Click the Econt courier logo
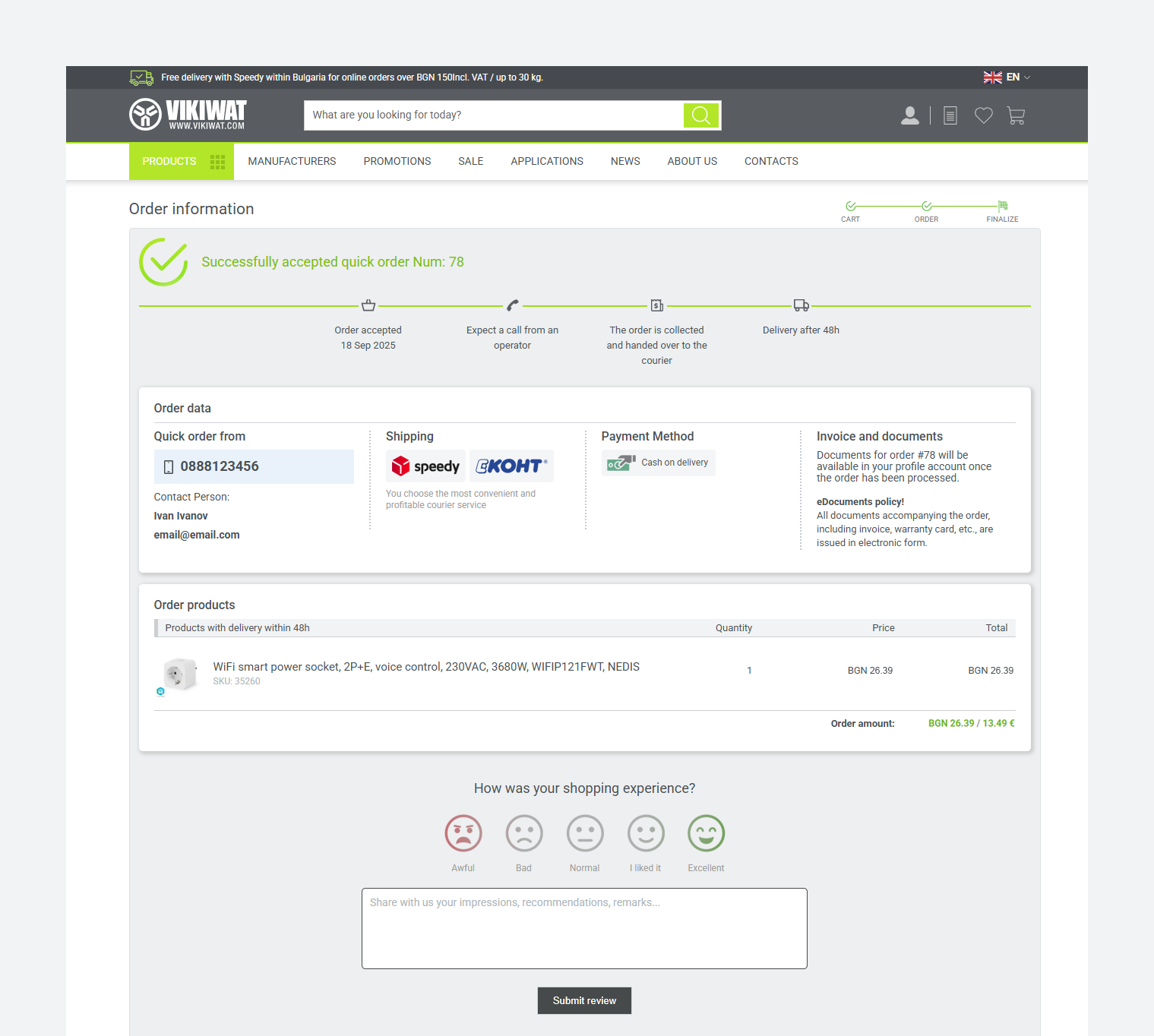Image resolution: width=1154 pixels, height=1036 pixels. point(511,466)
